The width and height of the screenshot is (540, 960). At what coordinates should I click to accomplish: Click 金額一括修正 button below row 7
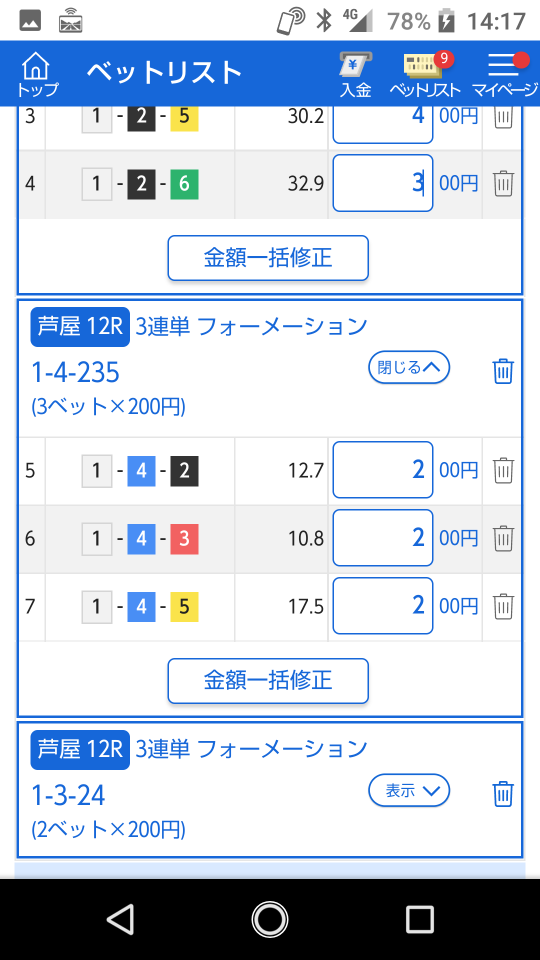[268, 680]
